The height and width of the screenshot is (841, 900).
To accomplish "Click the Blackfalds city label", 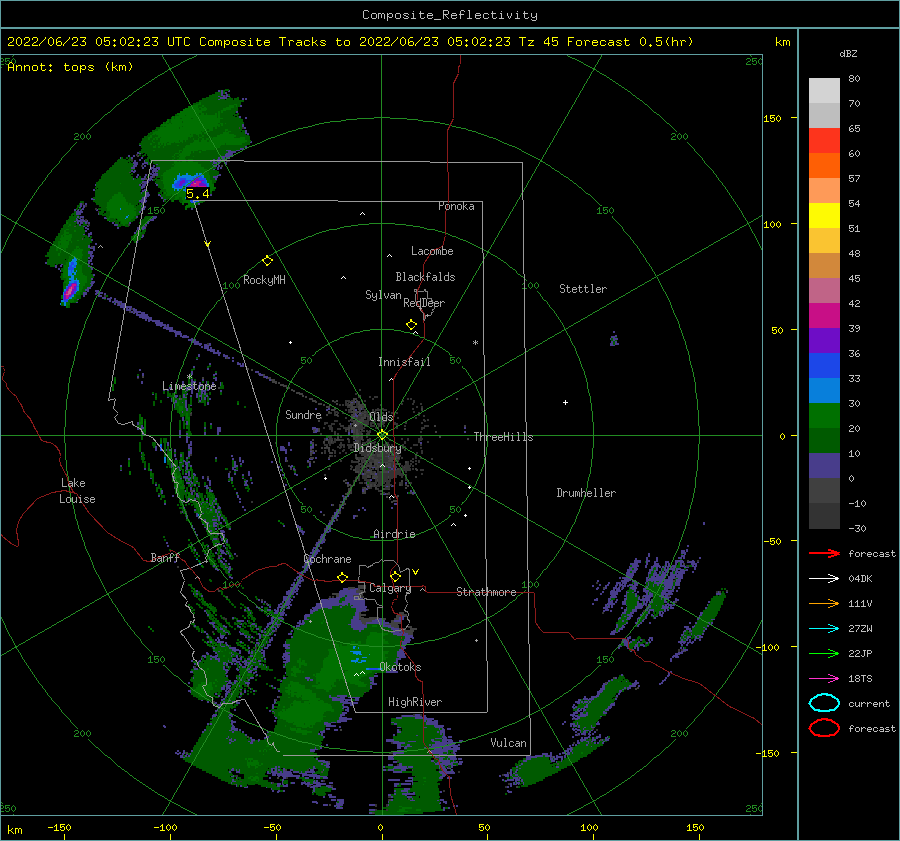I will coord(425,277).
